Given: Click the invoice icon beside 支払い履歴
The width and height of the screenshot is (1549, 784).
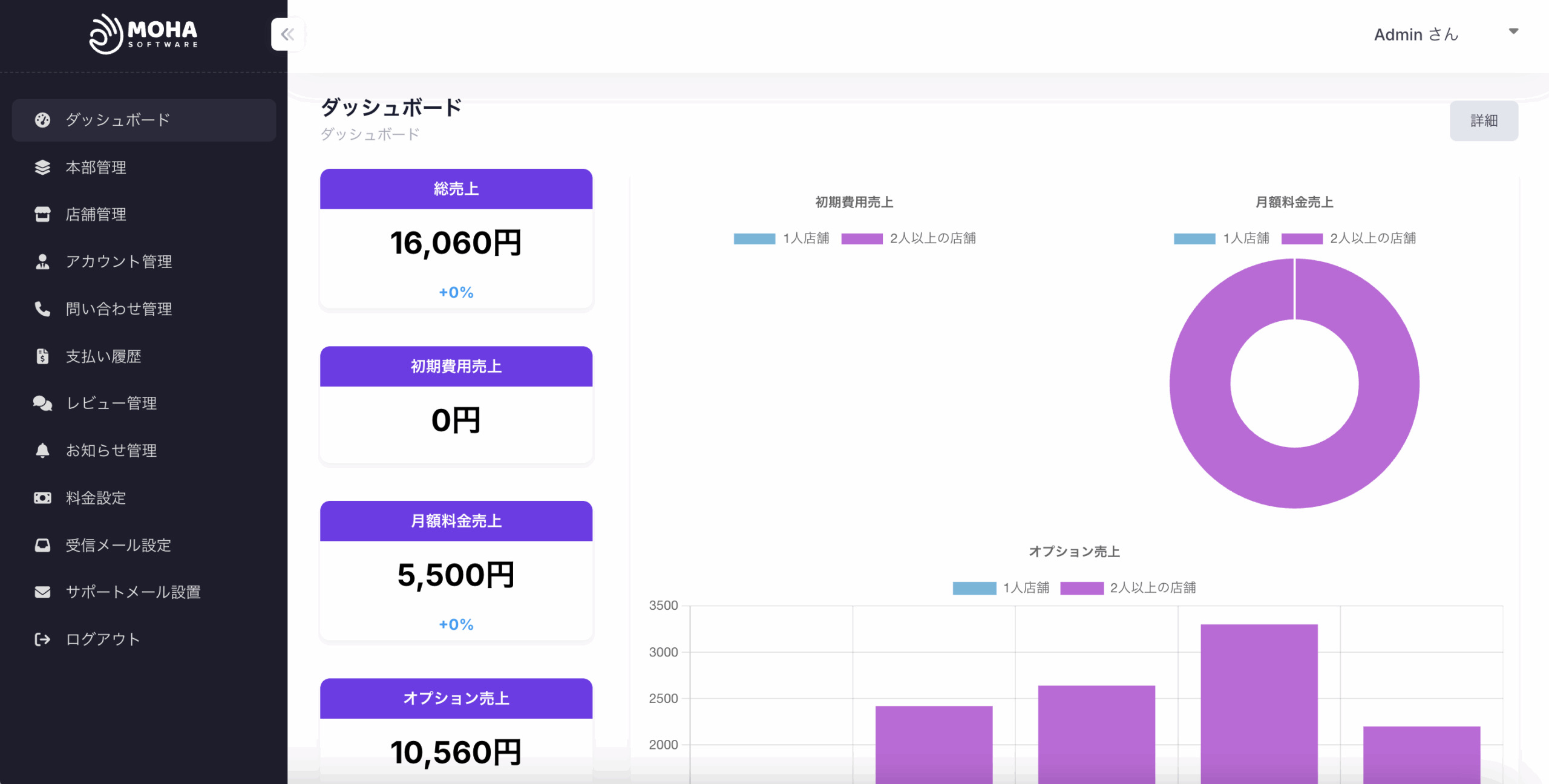Looking at the screenshot, I should coord(42,356).
